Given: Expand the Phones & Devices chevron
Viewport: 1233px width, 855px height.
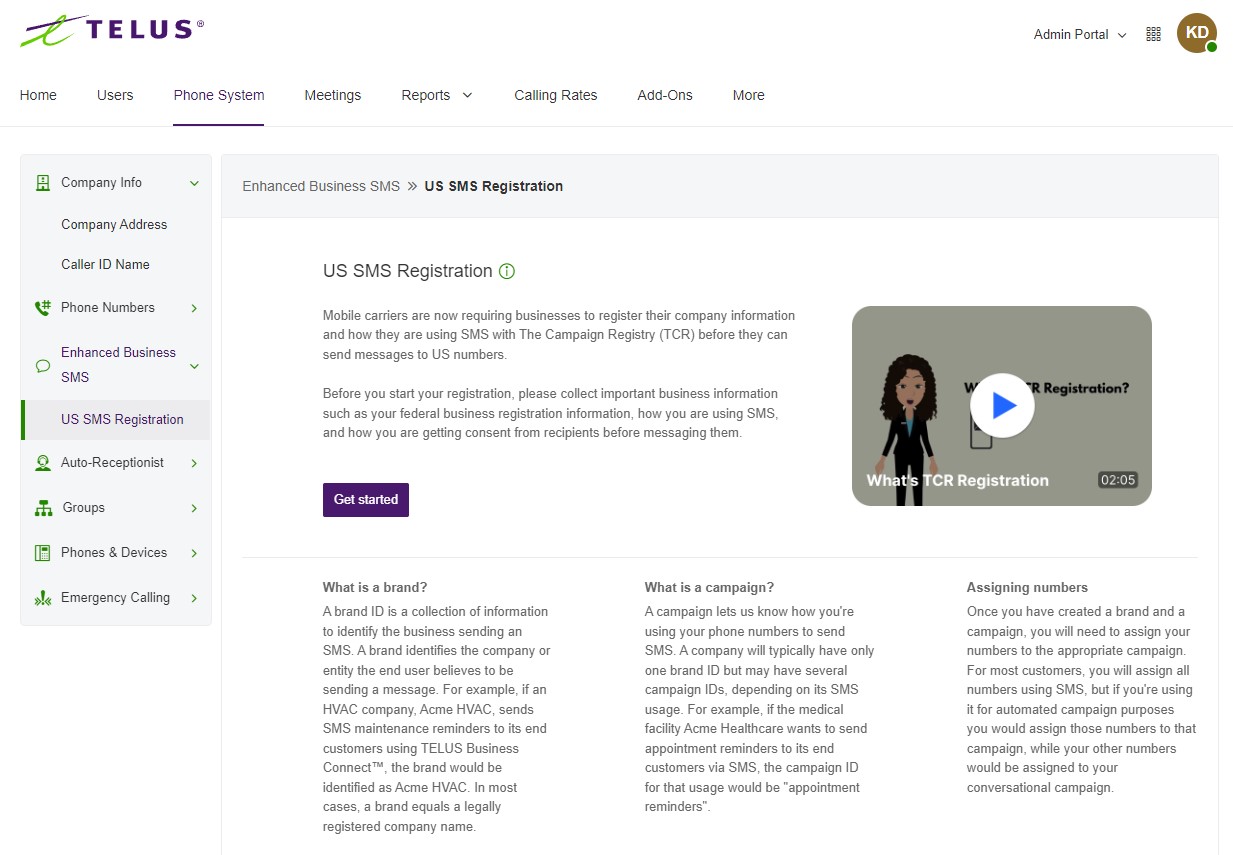Looking at the screenshot, I should tap(194, 553).
